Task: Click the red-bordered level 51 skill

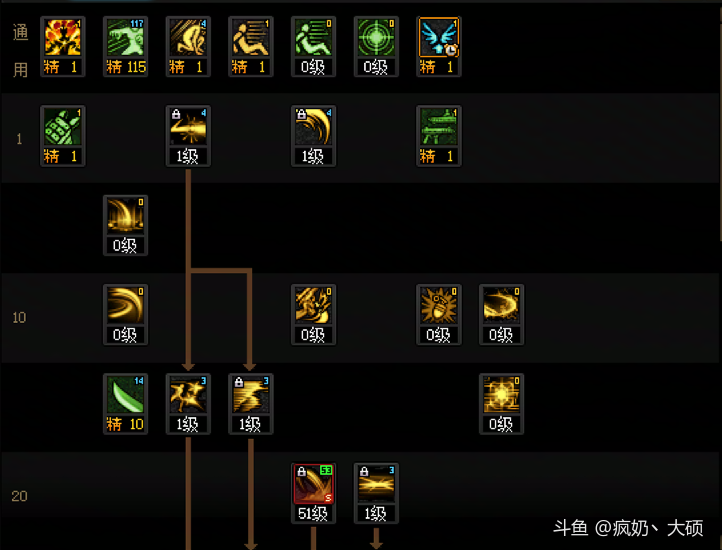Action: point(313,493)
